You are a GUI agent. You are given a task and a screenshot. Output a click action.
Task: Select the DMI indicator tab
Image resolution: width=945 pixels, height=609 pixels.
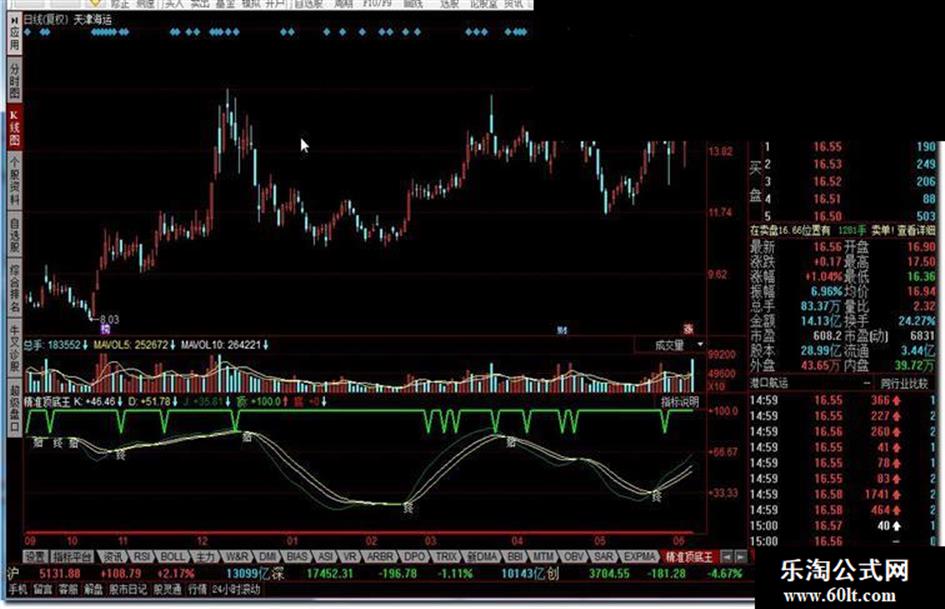point(267,557)
